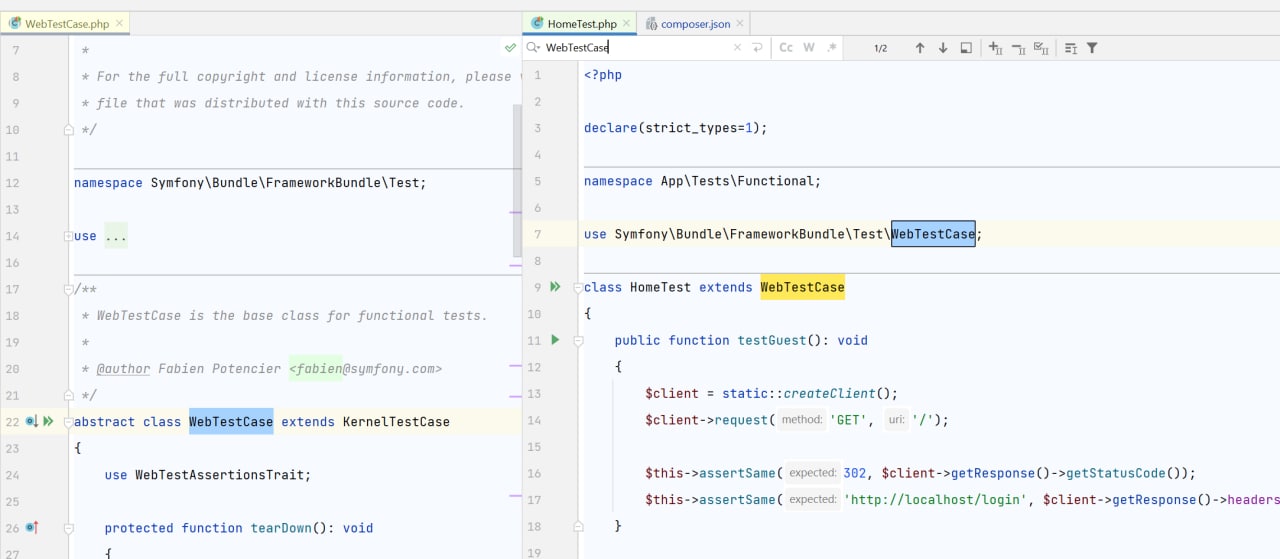Click the subclasses gutter icon beside WebTestCase class
Image resolution: width=1280 pixels, height=559 pixels.
tap(32, 422)
